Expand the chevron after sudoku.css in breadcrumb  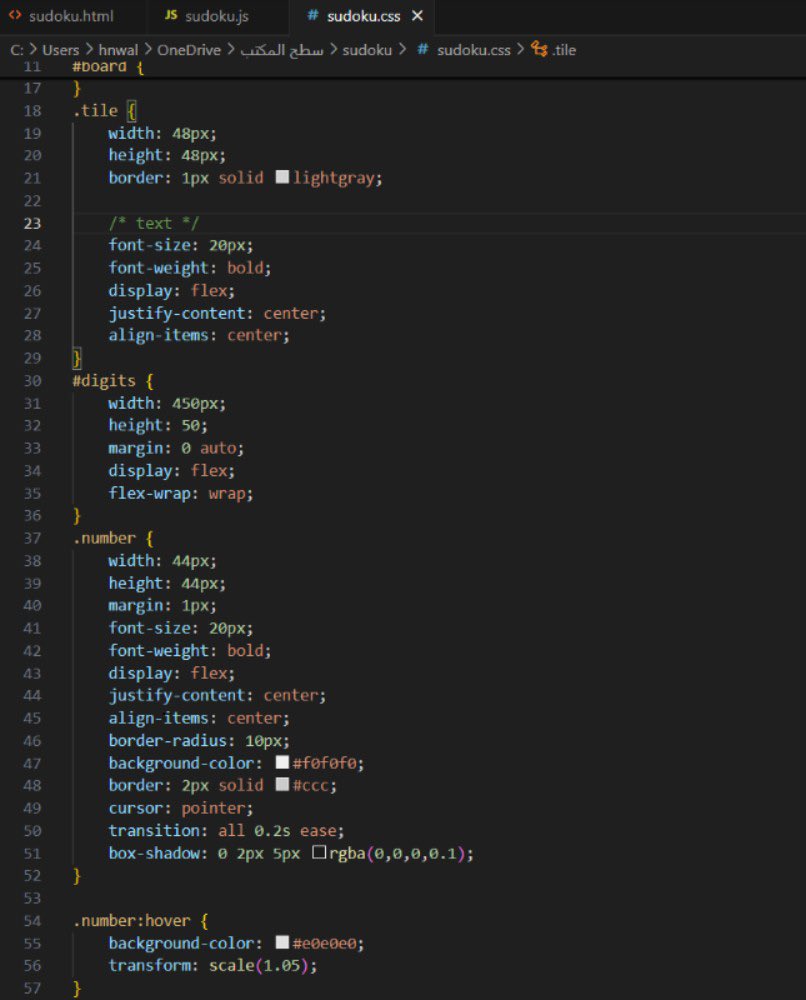[x=520, y=49]
